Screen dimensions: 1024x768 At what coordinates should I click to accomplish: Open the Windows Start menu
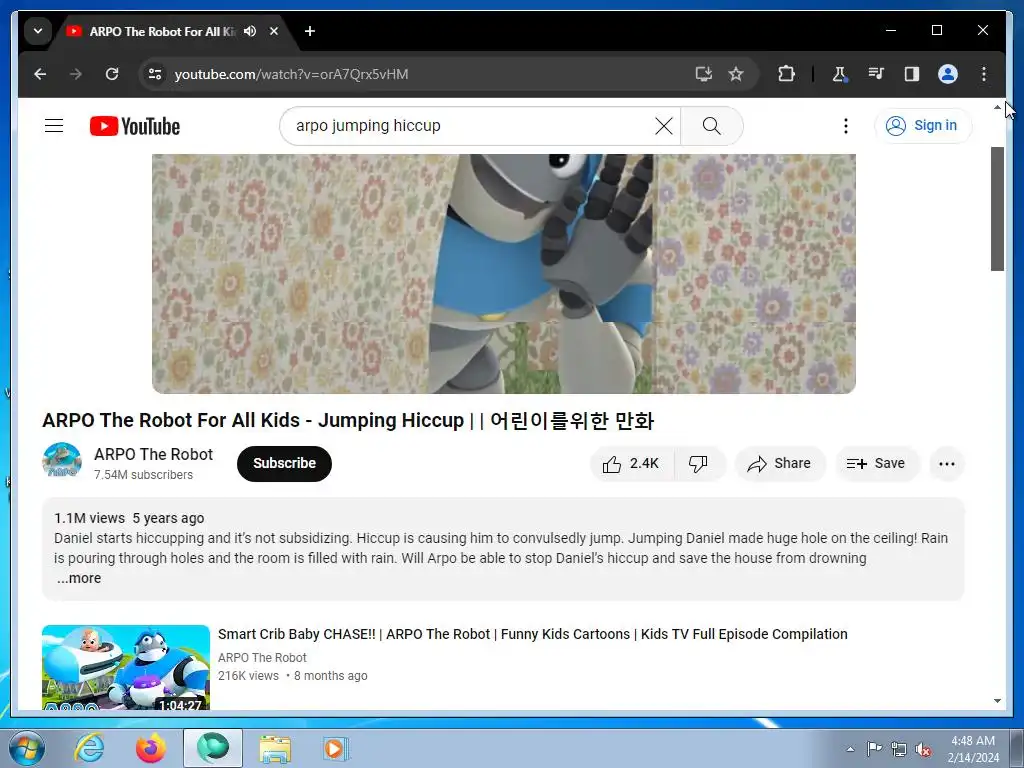pos(27,748)
